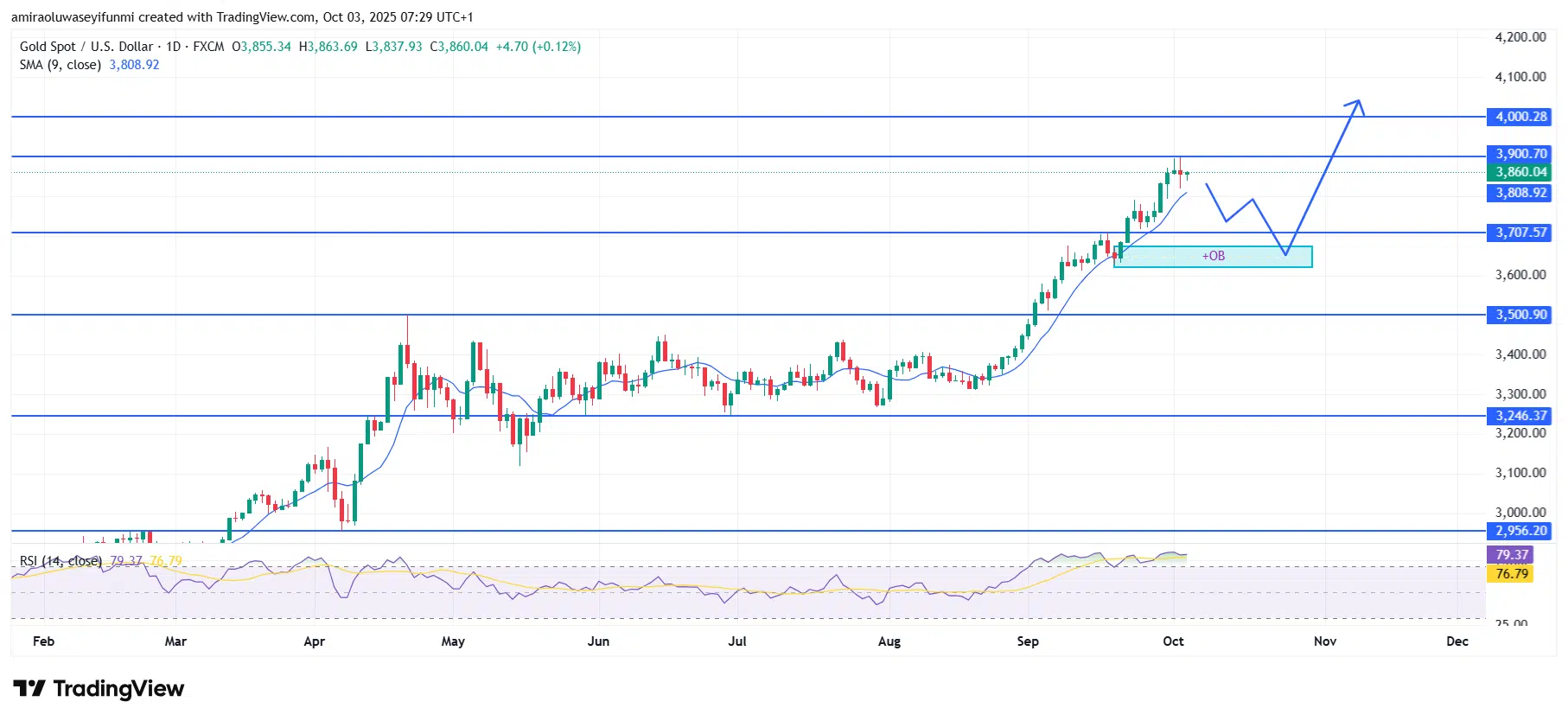The width and height of the screenshot is (1568, 721).
Task: Click the Gold Spot / U.S. Dollar title
Action: [86, 47]
